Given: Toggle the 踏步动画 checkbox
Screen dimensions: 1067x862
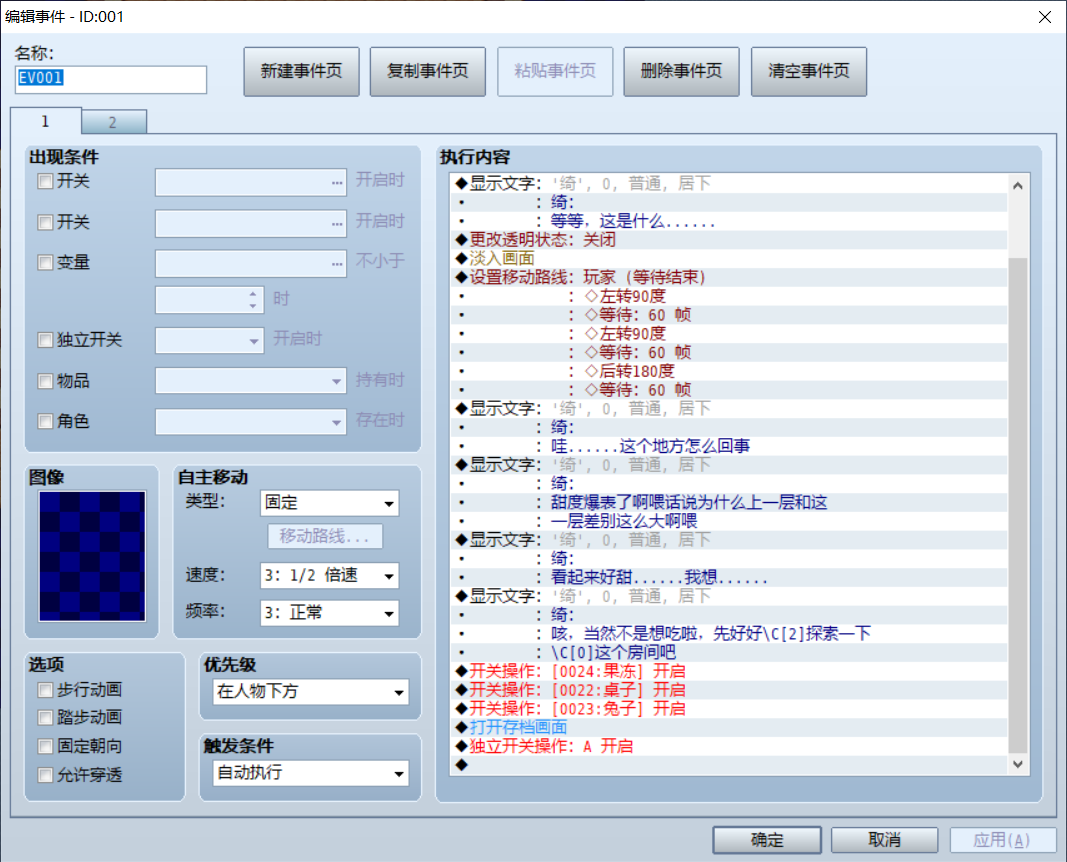Looking at the screenshot, I should click(x=45, y=717).
